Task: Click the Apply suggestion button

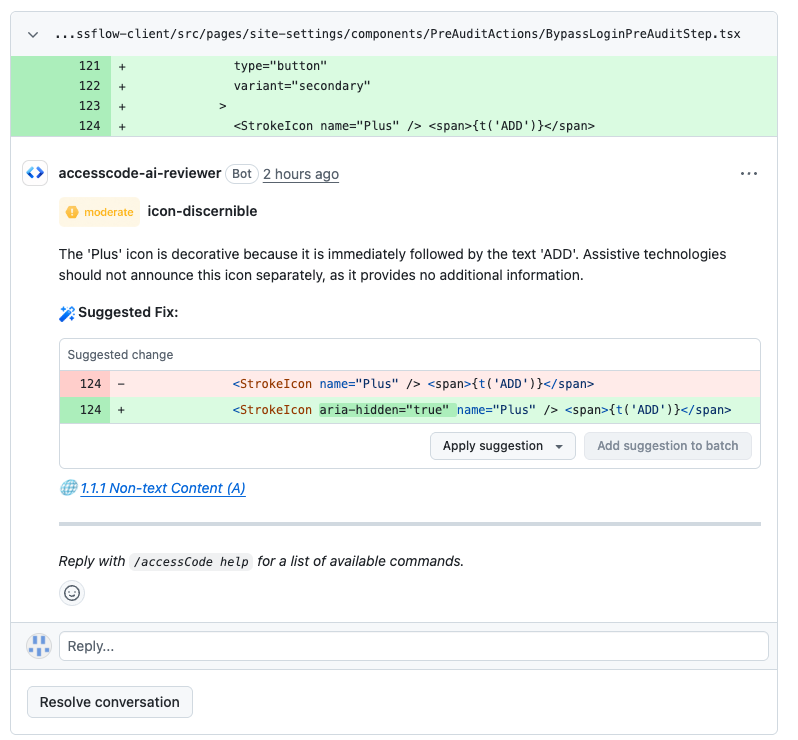Action: click(x=502, y=446)
